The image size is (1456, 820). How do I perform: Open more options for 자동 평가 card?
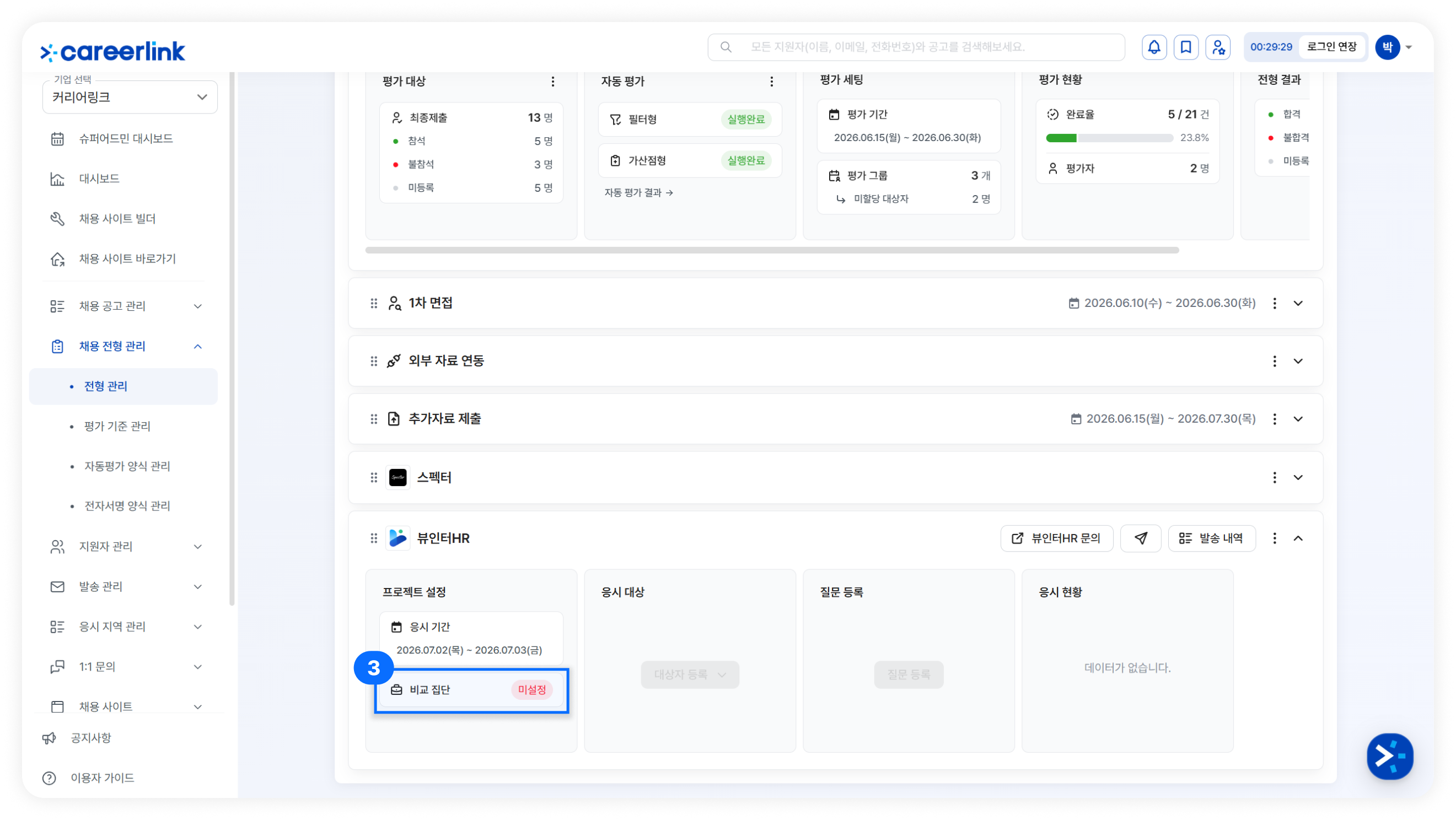point(771,82)
